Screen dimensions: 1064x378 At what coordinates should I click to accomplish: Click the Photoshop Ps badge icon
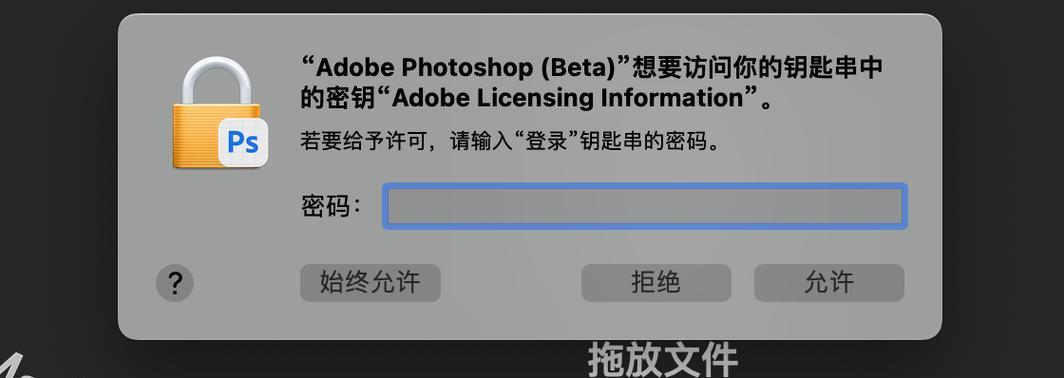coord(243,142)
